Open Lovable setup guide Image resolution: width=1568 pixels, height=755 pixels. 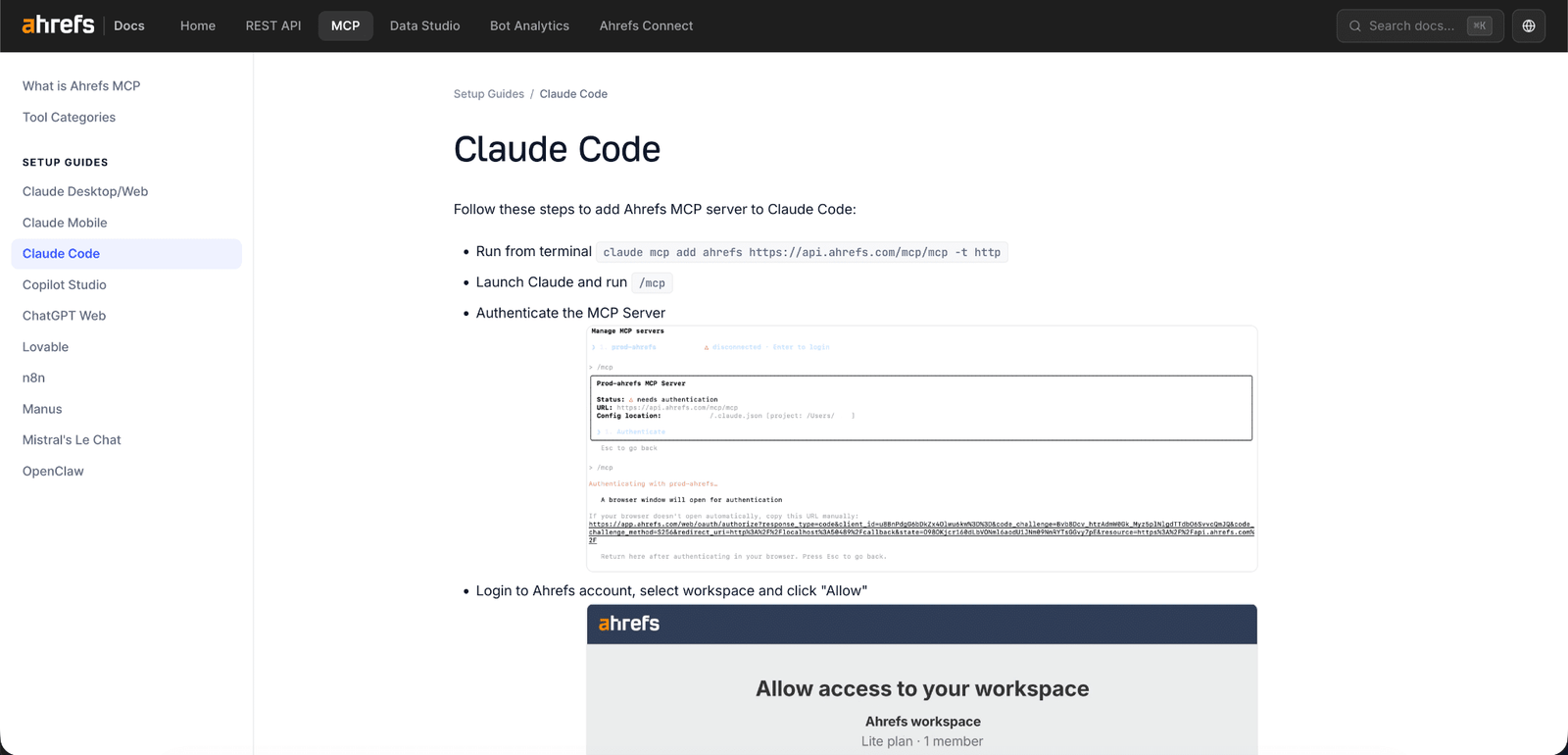point(45,347)
